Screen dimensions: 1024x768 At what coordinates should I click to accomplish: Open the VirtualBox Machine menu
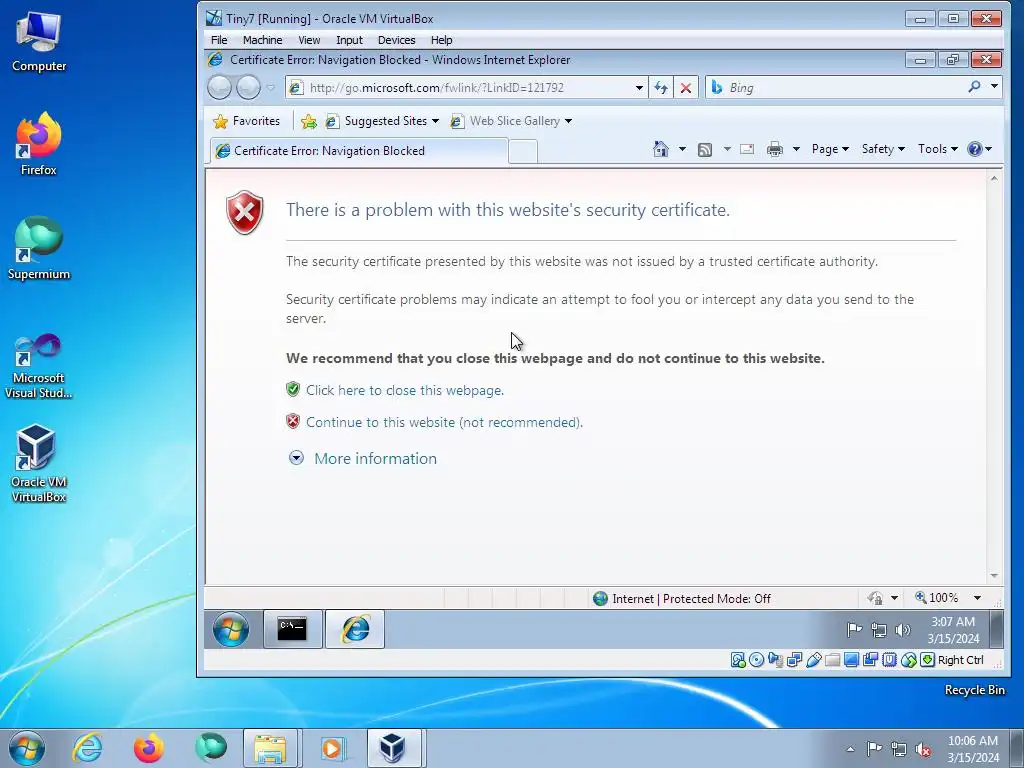(x=263, y=40)
